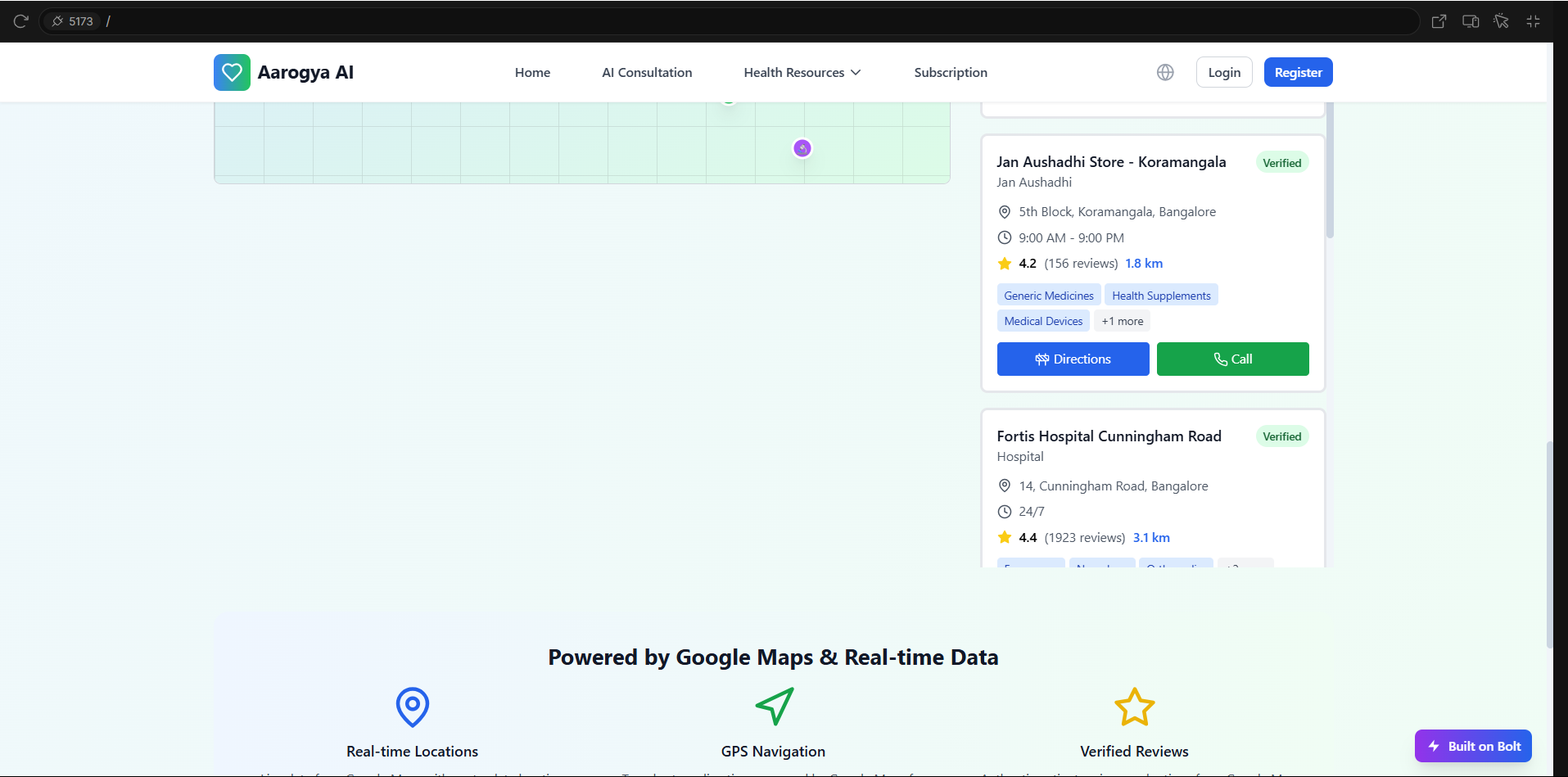Screen dimensions: 1568x777
Task: Click Jan Aushadhi Store location pin icon
Action: tap(1005, 212)
